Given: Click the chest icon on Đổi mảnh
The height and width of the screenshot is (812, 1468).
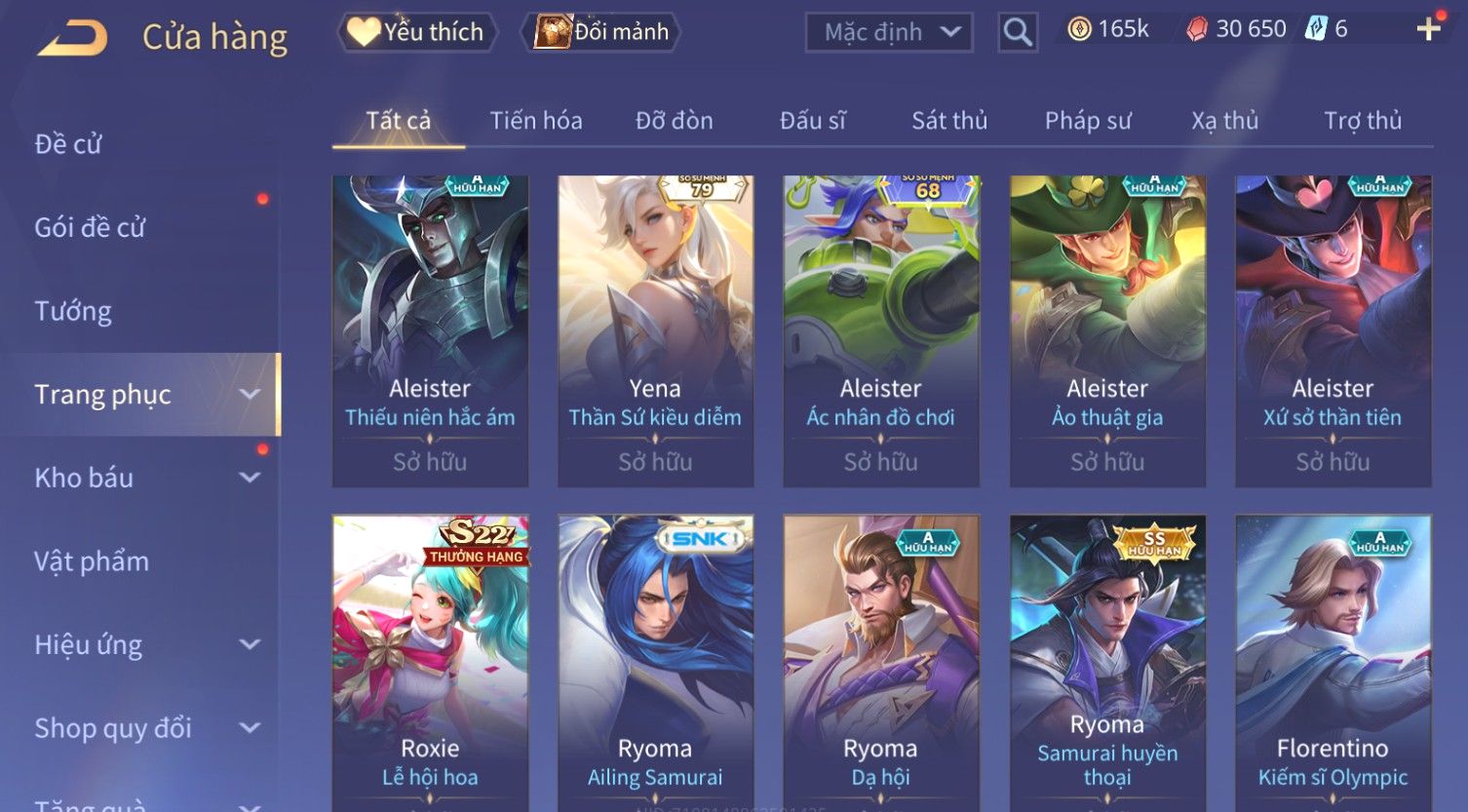Looking at the screenshot, I should 552,32.
